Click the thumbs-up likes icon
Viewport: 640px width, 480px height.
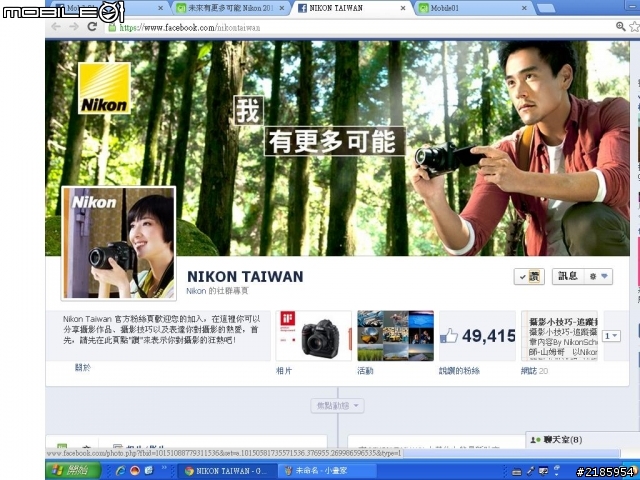449,336
